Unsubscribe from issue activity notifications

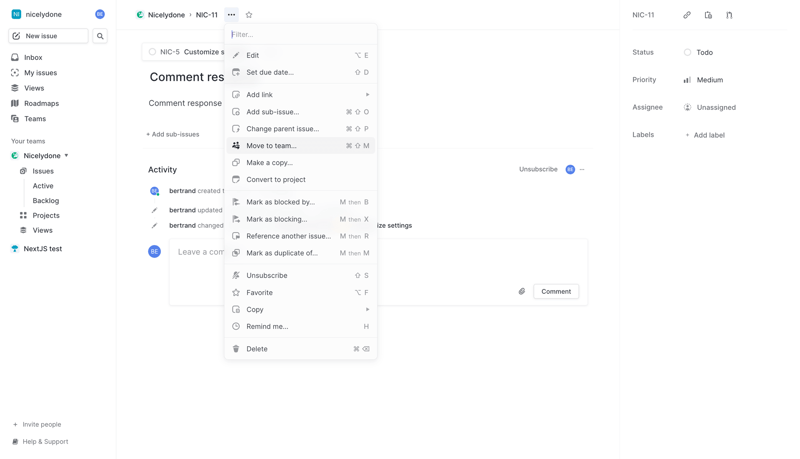[538, 170]
